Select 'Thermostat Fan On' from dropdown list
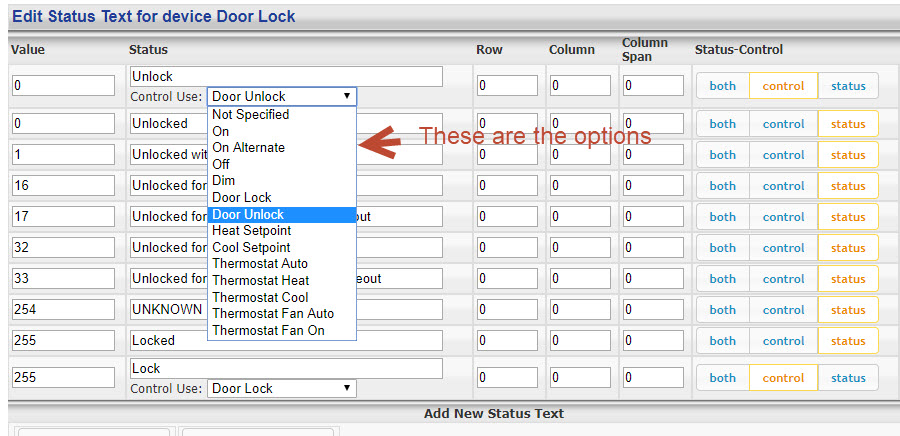This screenshot has width=900, height=436. click(x=268, y=330)
